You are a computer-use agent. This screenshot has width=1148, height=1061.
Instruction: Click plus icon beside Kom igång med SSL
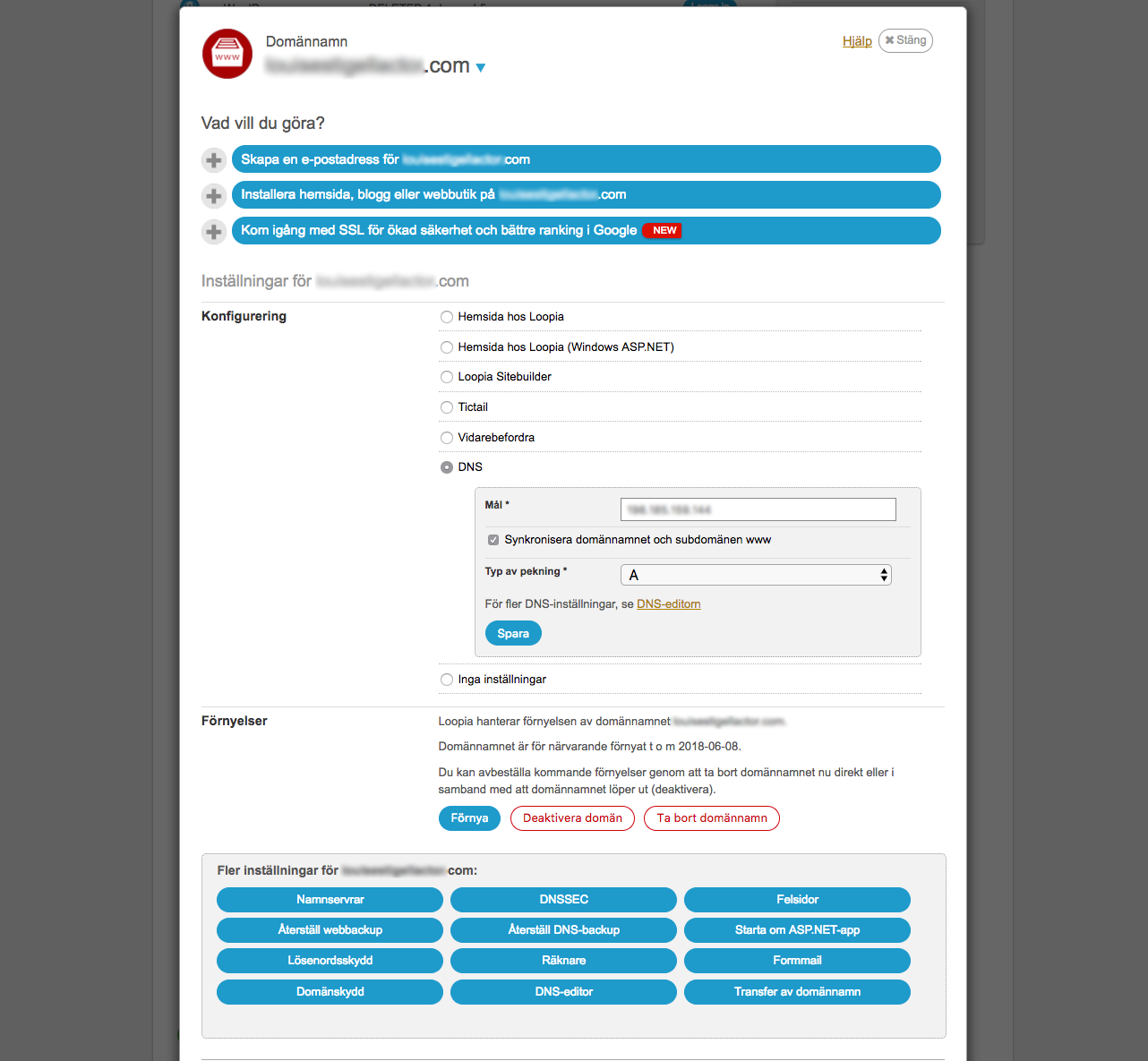[x=213, y=231]
